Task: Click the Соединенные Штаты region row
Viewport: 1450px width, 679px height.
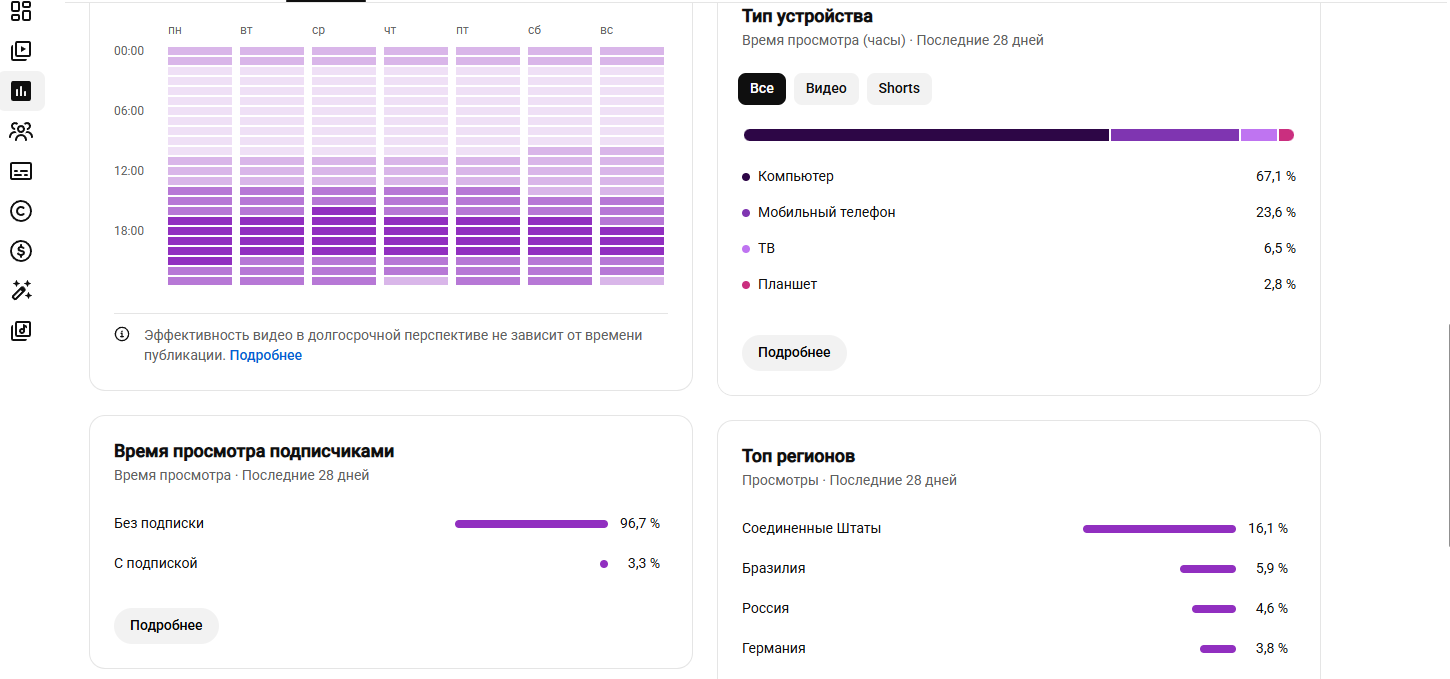Action: pyautogui.click(x=1015, y=528)
